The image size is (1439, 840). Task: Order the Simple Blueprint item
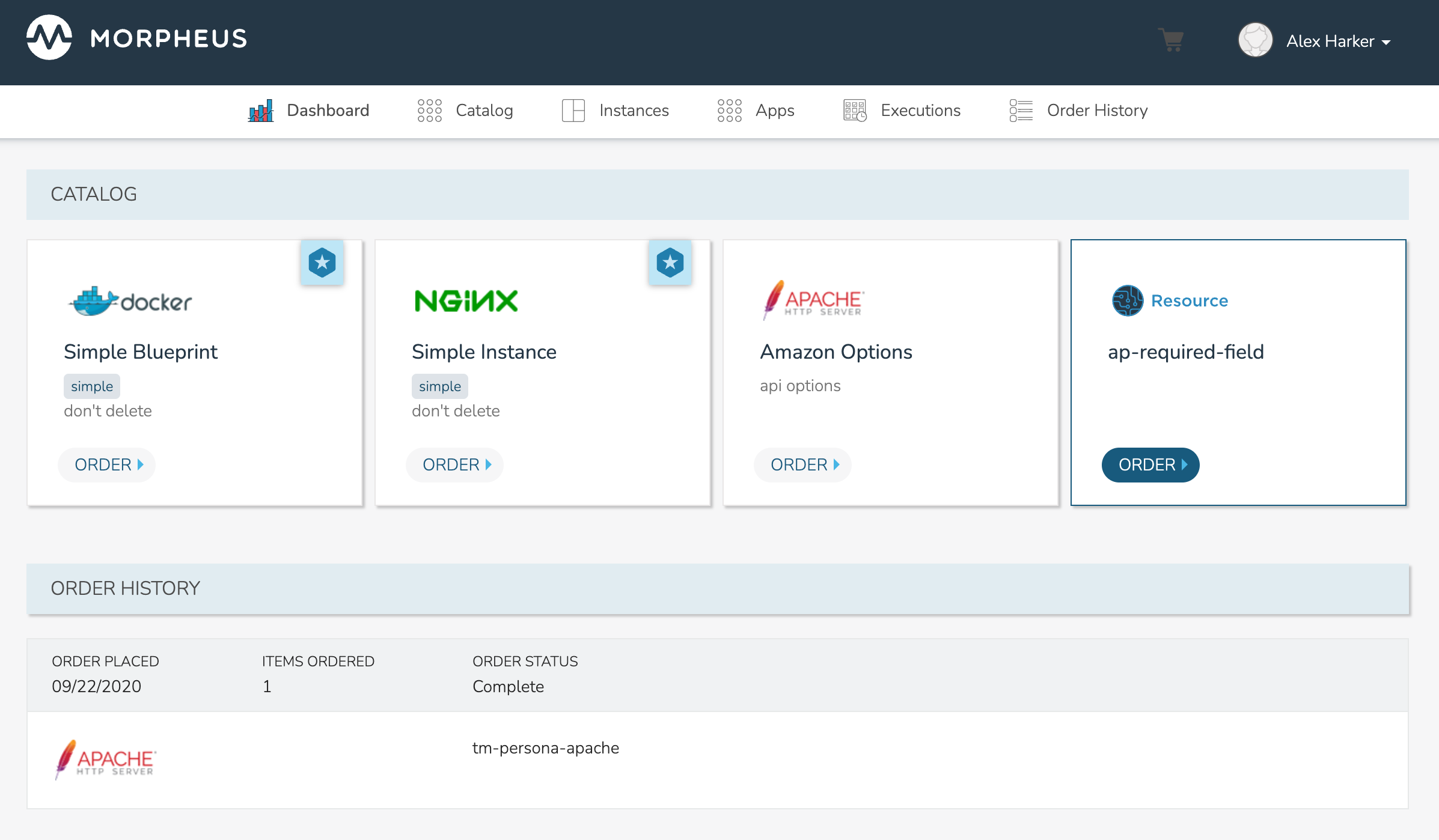click(x=107, y=464)
